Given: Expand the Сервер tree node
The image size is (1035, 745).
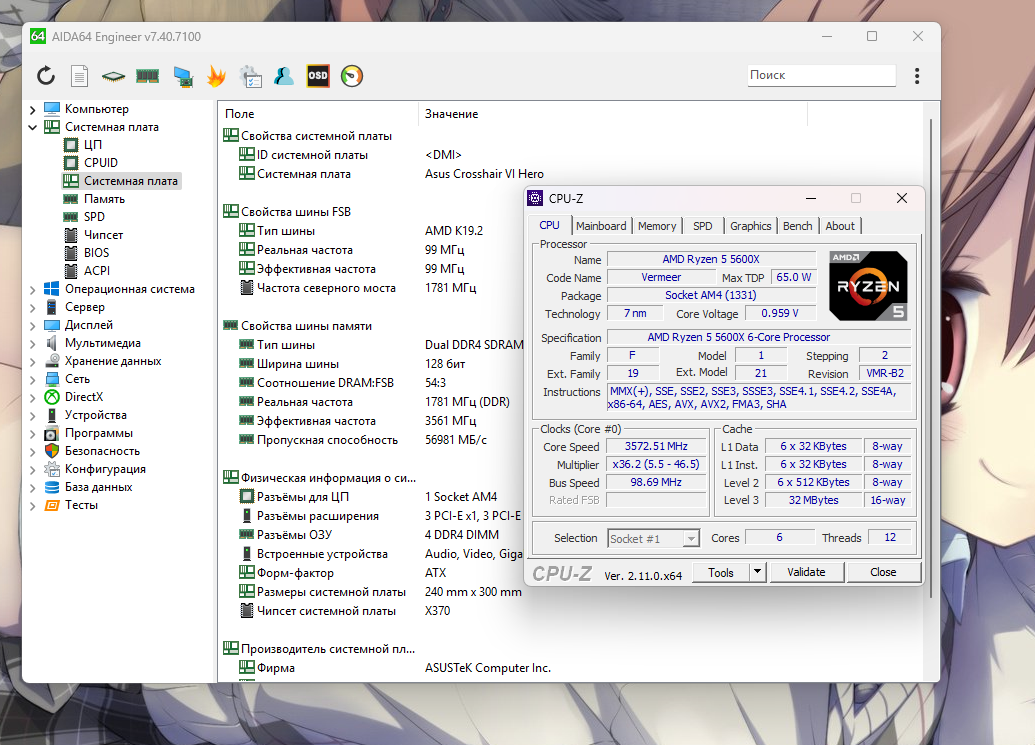Looking at the screenshot, I should tap(32, 308).
